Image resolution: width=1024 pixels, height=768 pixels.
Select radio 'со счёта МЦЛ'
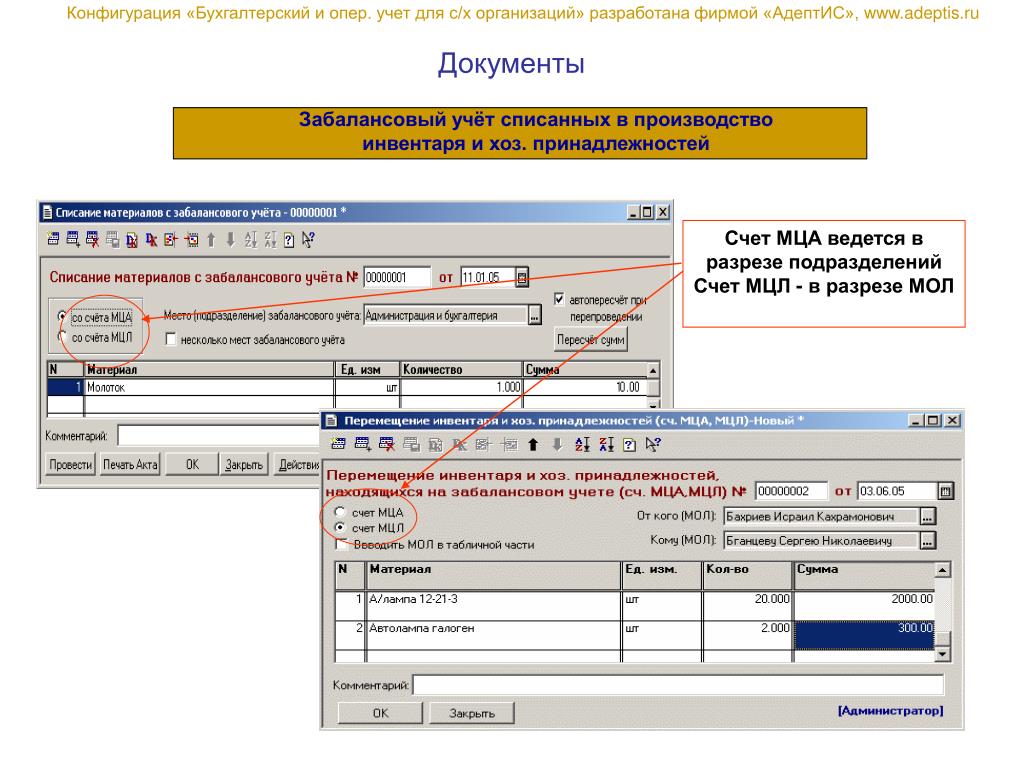pyautogui.click(x=62, y=337)
